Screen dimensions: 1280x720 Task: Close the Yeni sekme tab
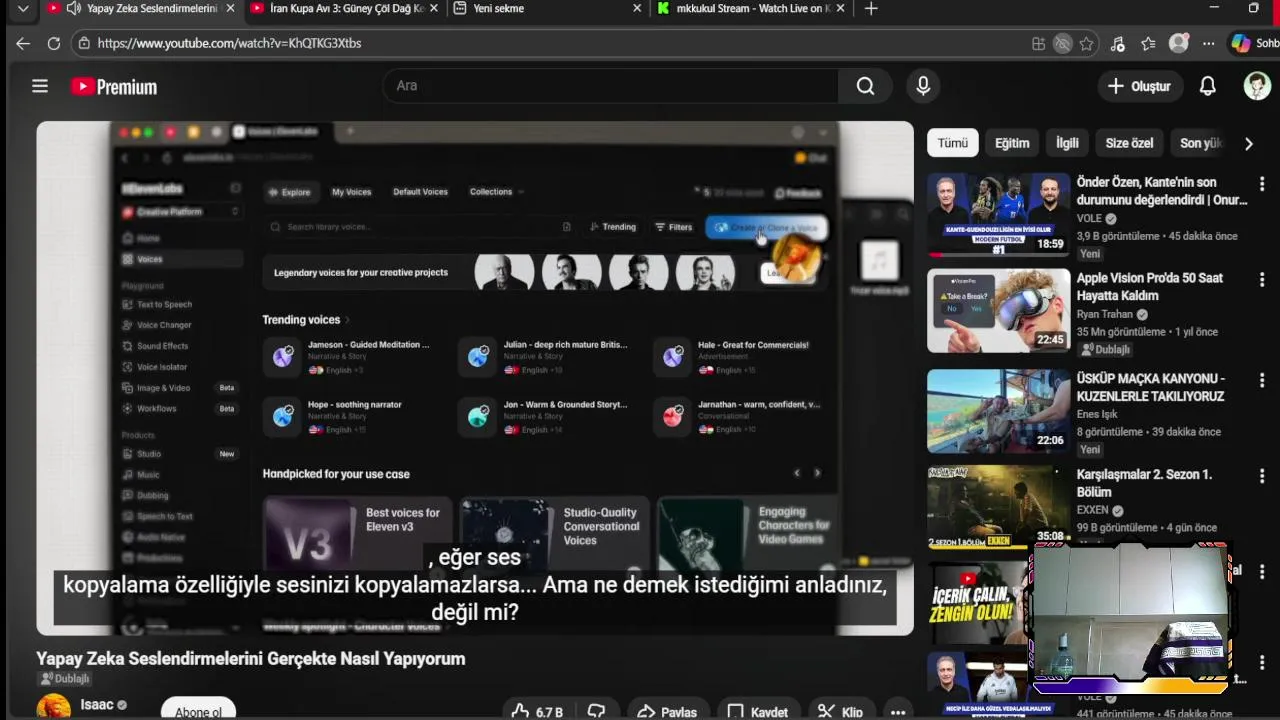pos(638,8)
